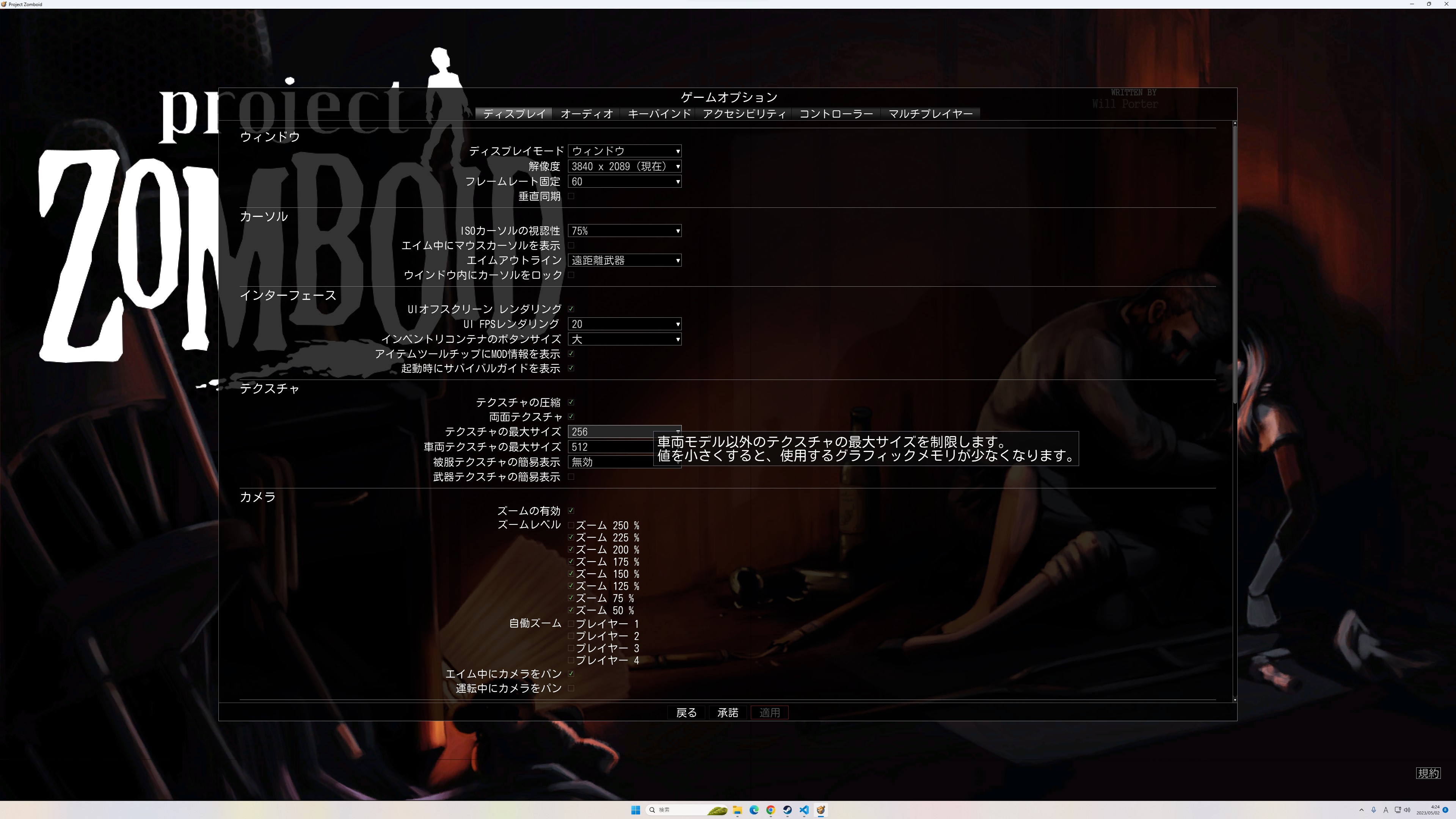Open the volume control tray icon
Image resolution: width=1456 pixels, height=819 pixels.
pos(1407,810)
